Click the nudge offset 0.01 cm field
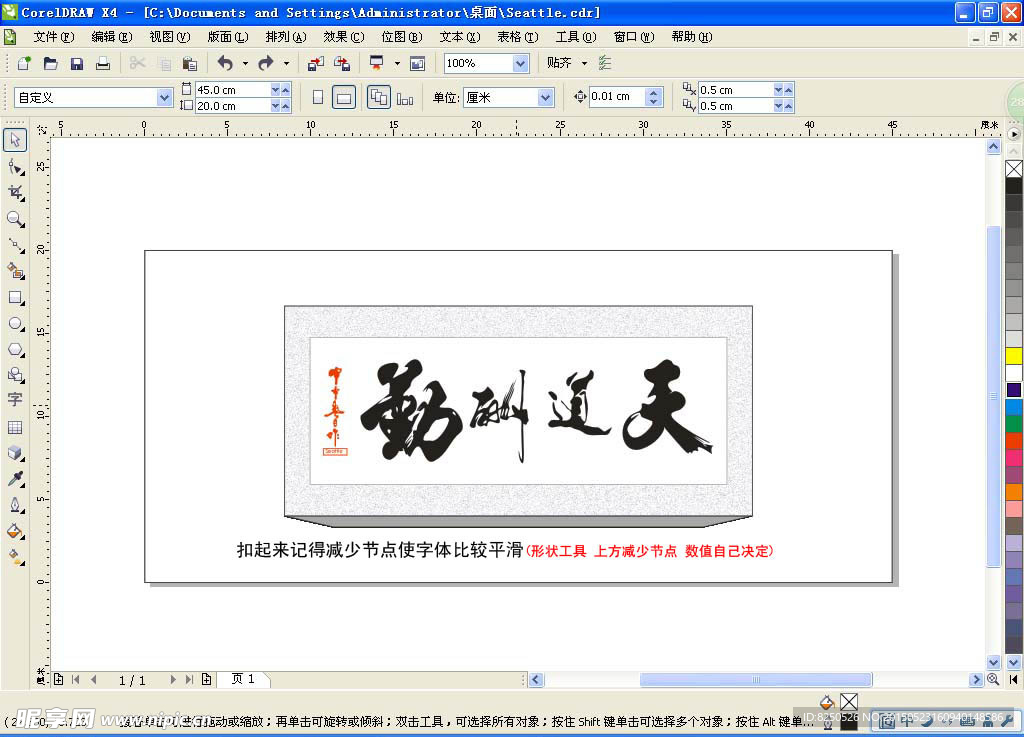This screenshot has height=737, width=1024. pyautogui.click(x=616, y=97)
